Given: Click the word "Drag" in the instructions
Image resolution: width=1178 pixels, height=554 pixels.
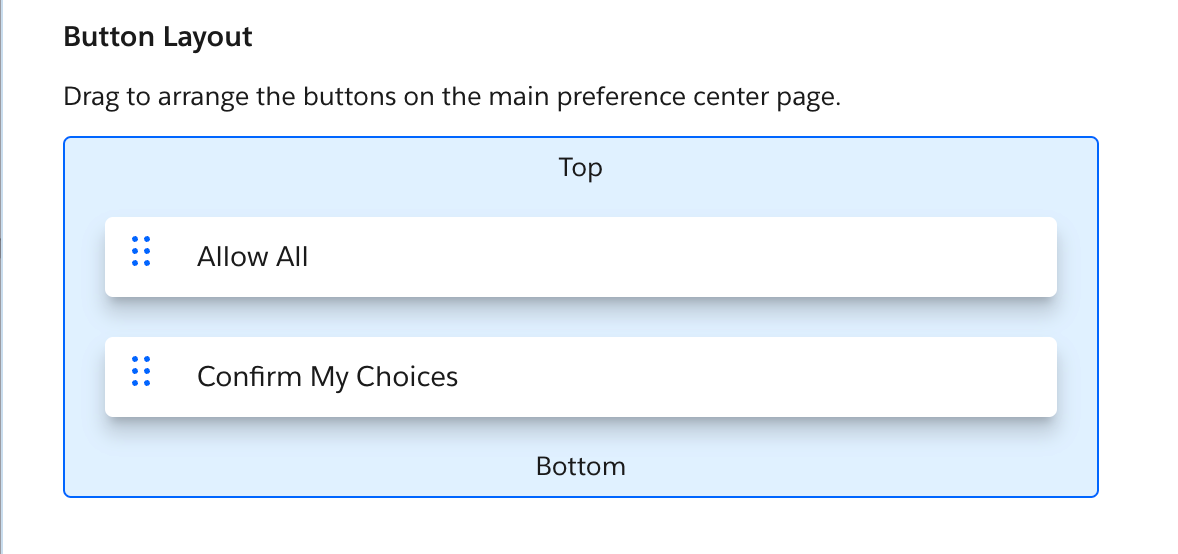Looking at the screenshot, I should pyautogui.click(x=84, y=98).
